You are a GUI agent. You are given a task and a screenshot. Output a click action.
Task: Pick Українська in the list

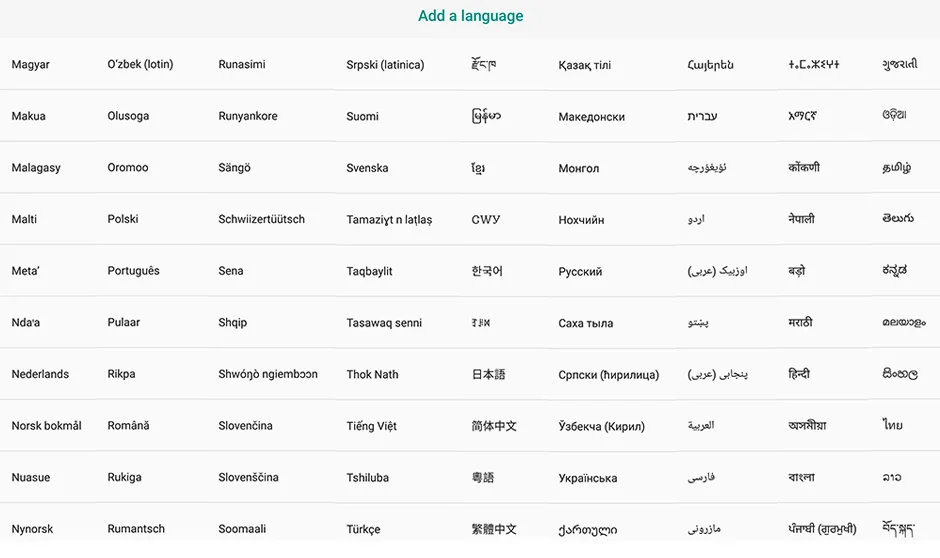tap(588, 478)
